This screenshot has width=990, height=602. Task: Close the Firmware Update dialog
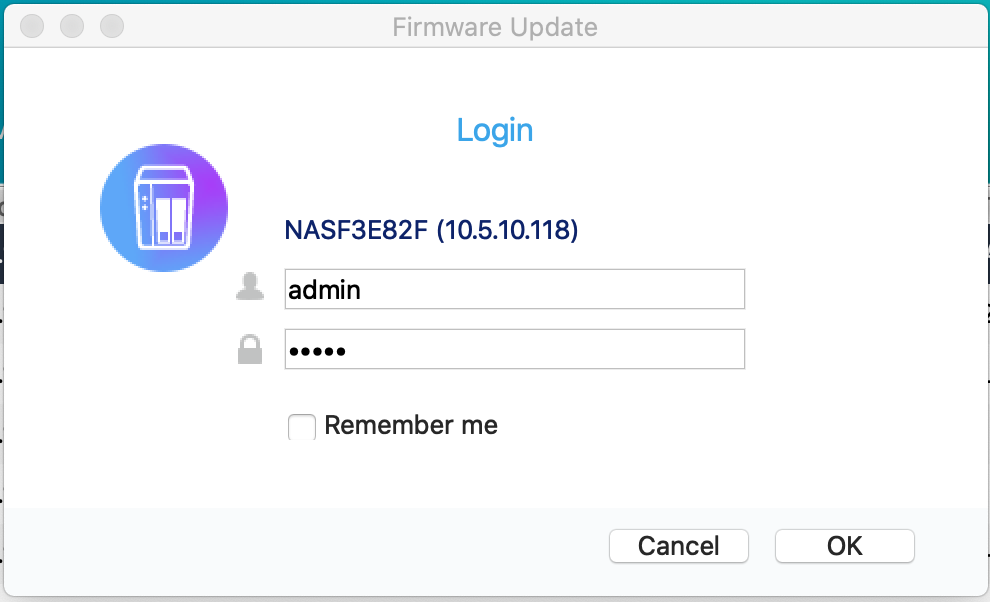(32, 27)
